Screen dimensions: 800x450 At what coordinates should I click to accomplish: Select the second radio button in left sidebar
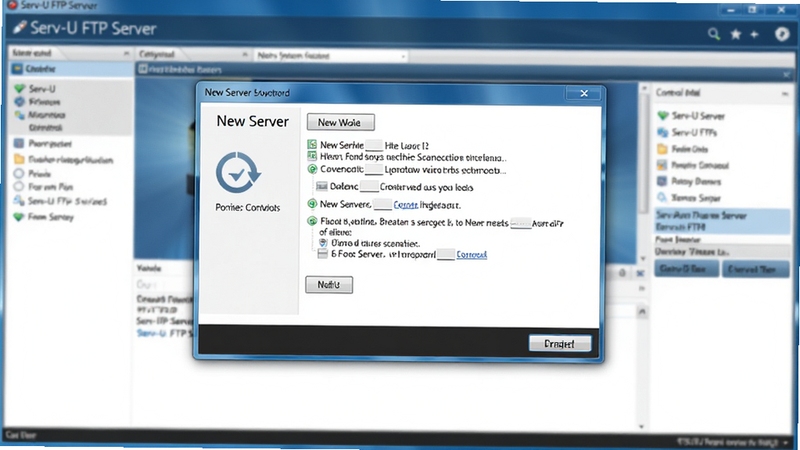(19, 187)
